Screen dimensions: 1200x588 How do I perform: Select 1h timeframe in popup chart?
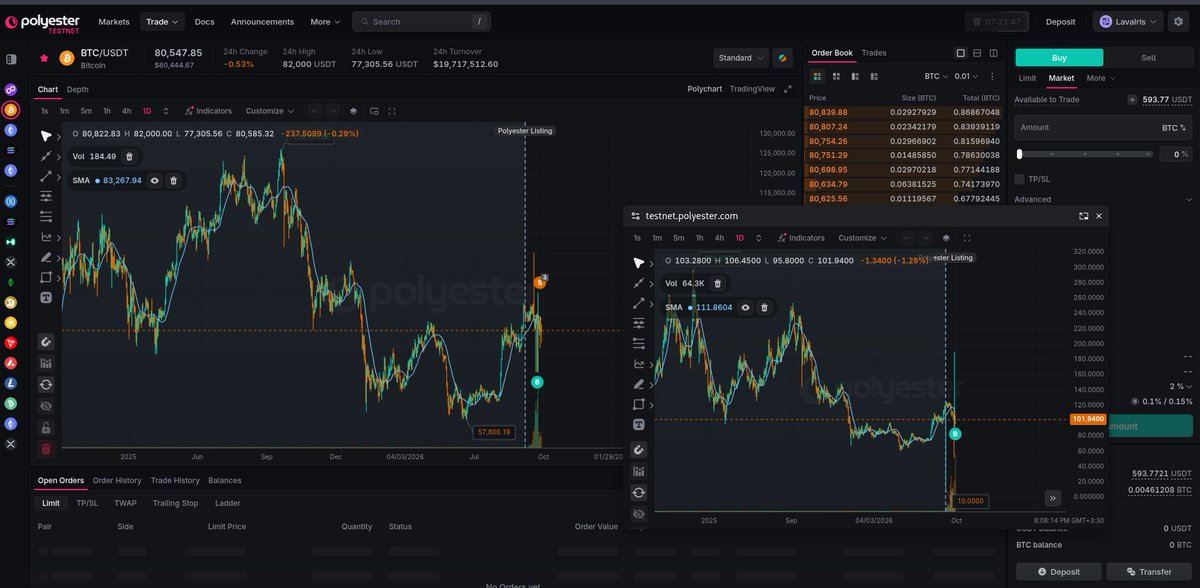pos(700,238)
